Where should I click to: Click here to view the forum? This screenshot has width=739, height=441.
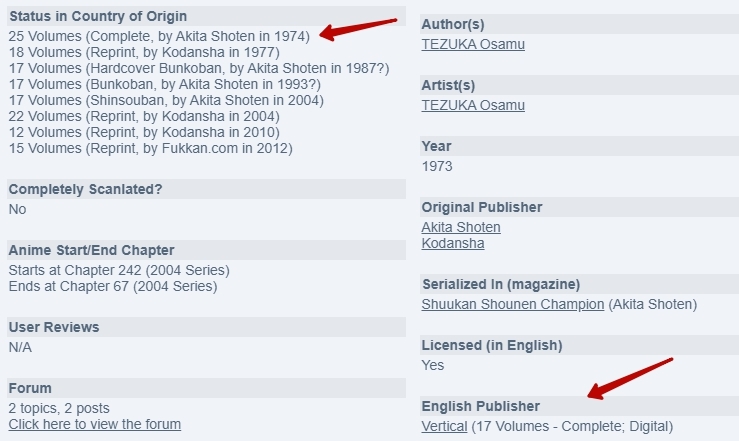pos(95,424)
